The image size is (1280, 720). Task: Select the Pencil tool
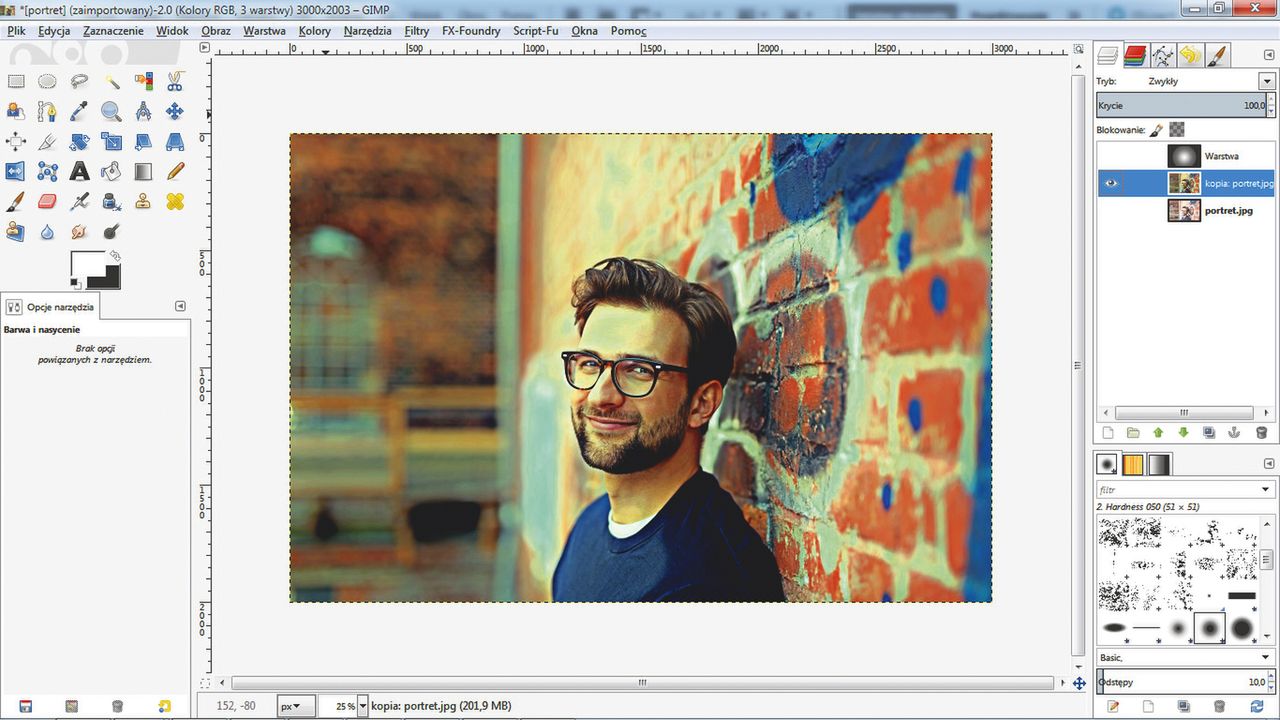[175, 171]
